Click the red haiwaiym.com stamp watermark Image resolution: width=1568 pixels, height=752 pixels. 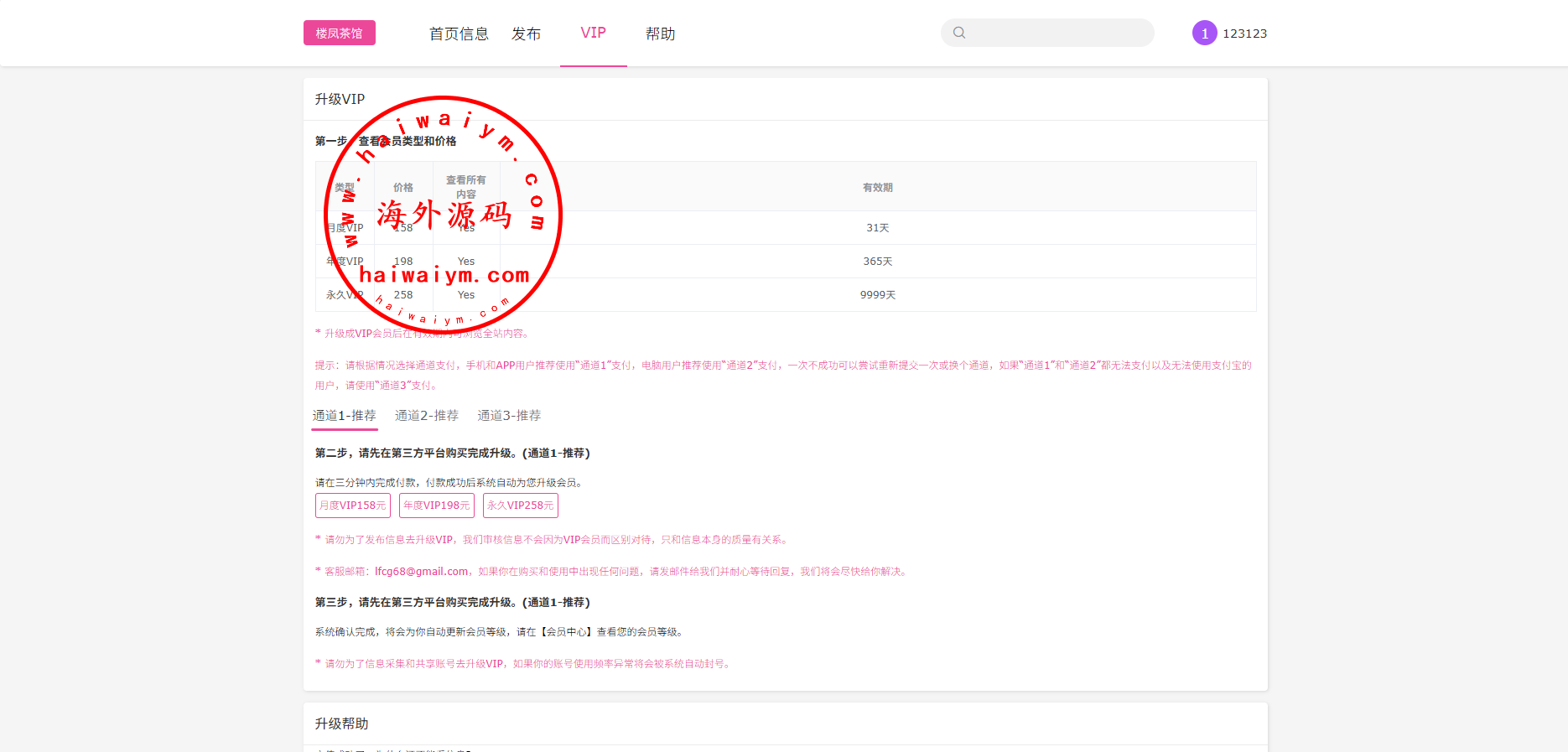click(443, 215)
